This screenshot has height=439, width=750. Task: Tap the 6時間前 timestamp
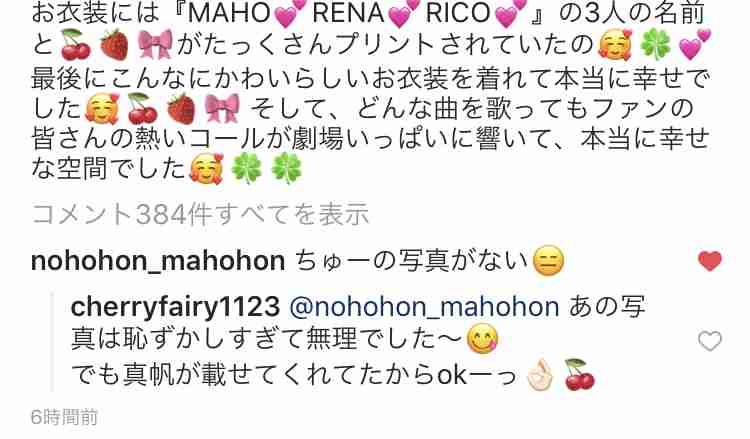point(64,417)
